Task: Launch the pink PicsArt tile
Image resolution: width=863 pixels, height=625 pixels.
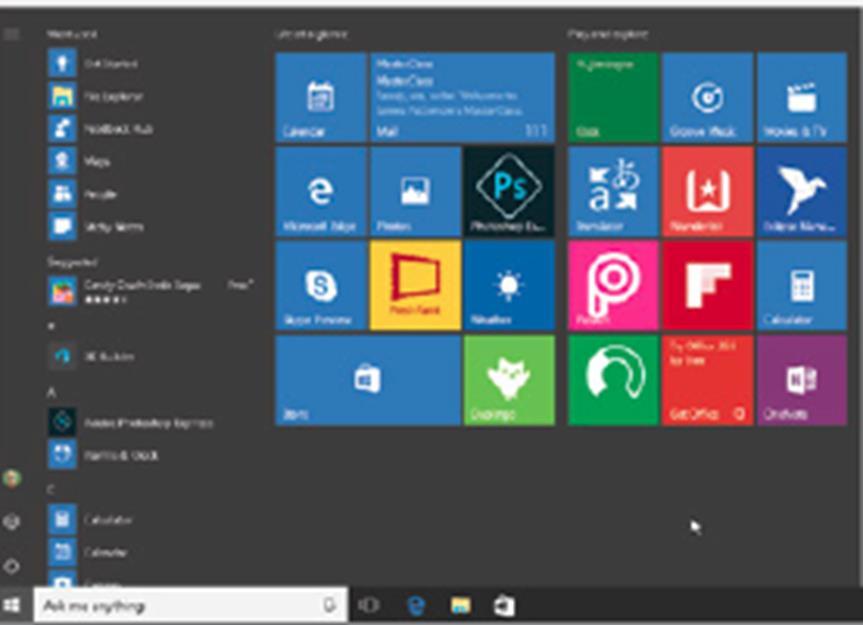Action: tap(613, 286)
